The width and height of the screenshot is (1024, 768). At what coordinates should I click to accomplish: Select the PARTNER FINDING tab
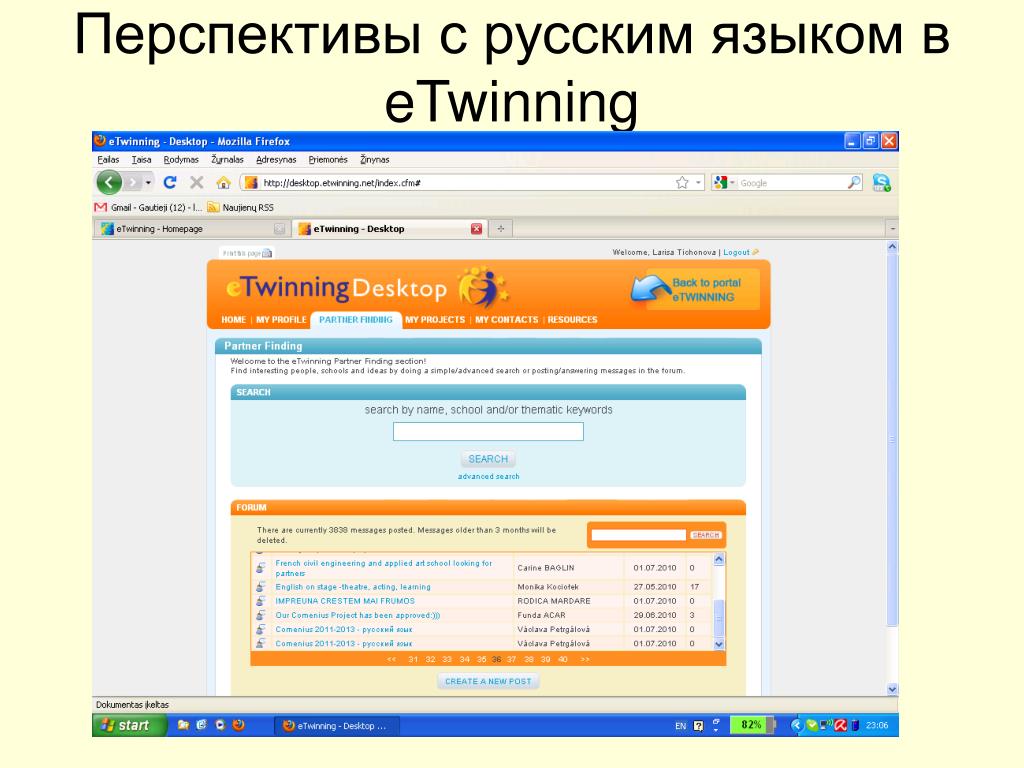(355, 319)
